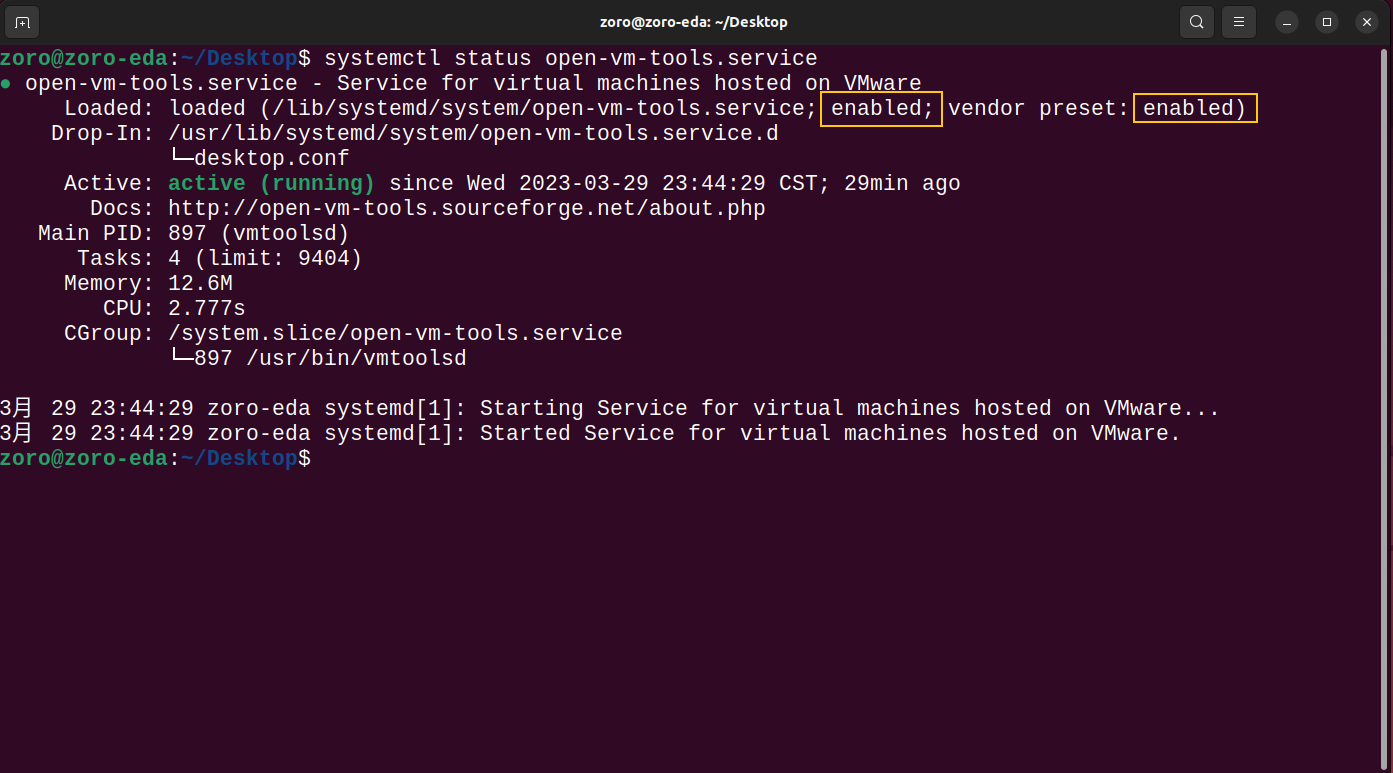This screenshot has height=773, width=1393.
Task: Close the terminal window
Action: pyautogui.click(x=1366, y=22)
